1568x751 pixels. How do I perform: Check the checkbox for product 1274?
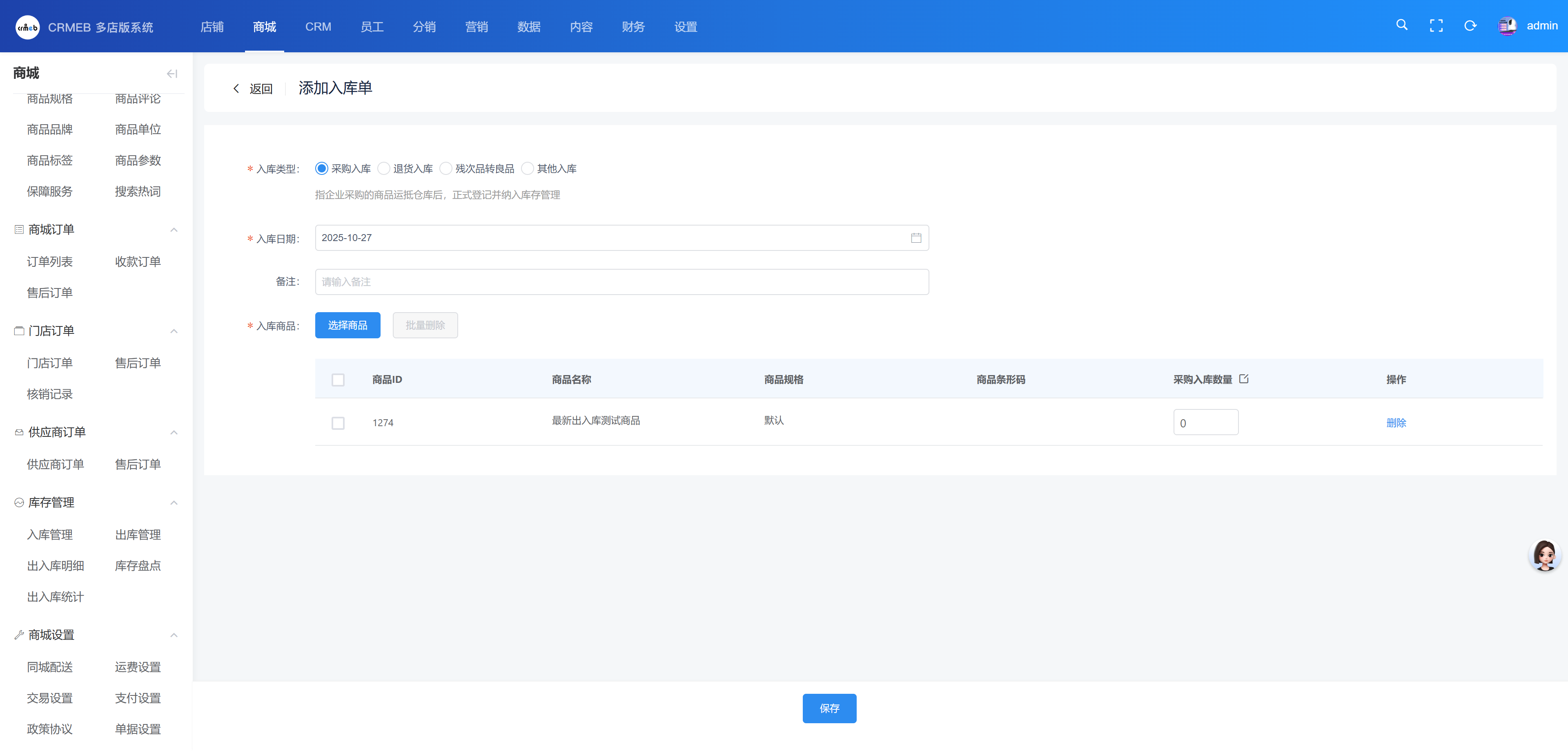[x=338, y=423]
